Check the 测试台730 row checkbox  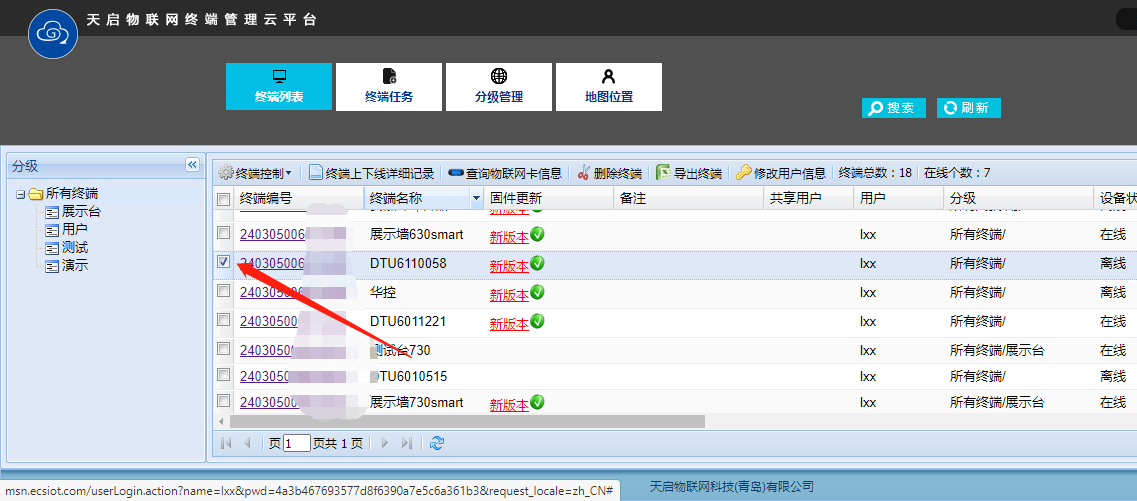tap(224, 348)
